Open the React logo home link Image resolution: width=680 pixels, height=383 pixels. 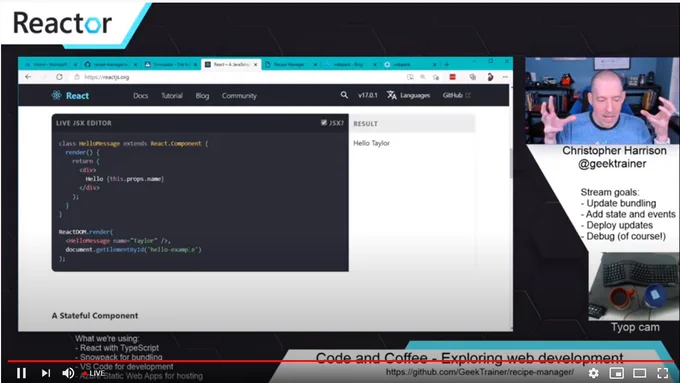pyautogui.click(x=70, y=95)
